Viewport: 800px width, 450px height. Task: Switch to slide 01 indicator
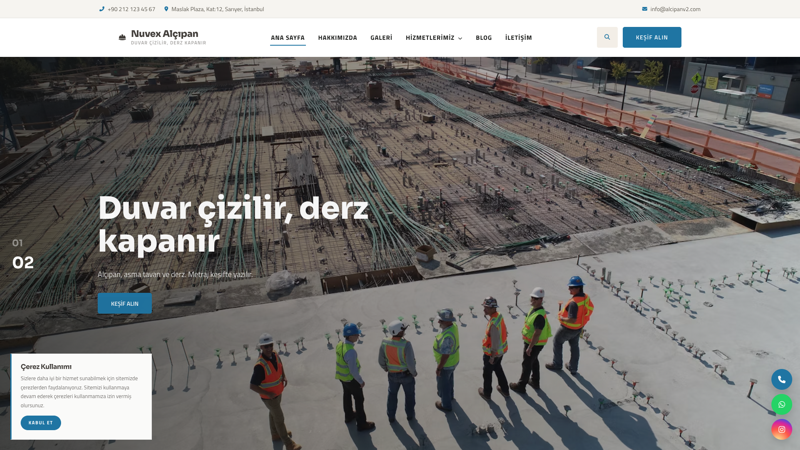17,243
